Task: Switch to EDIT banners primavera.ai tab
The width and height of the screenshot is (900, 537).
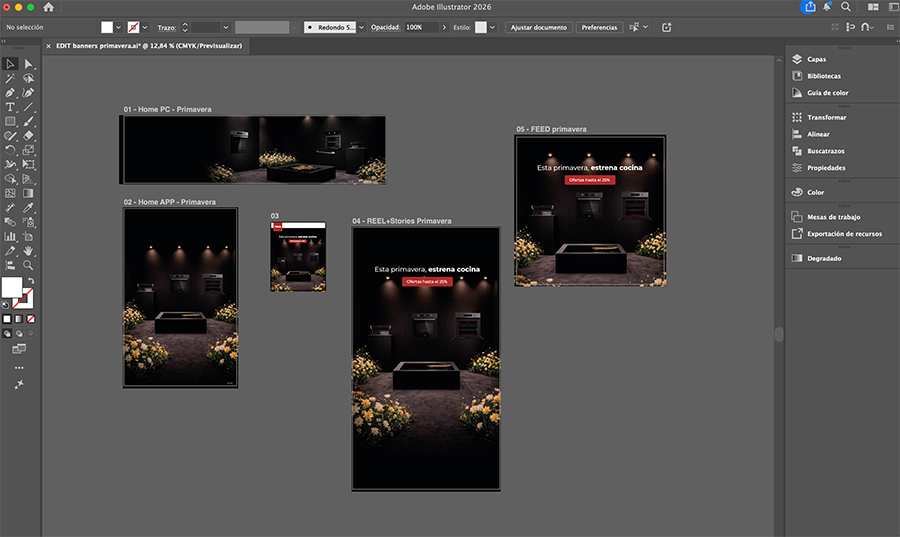Action: [x=149, y=46]
